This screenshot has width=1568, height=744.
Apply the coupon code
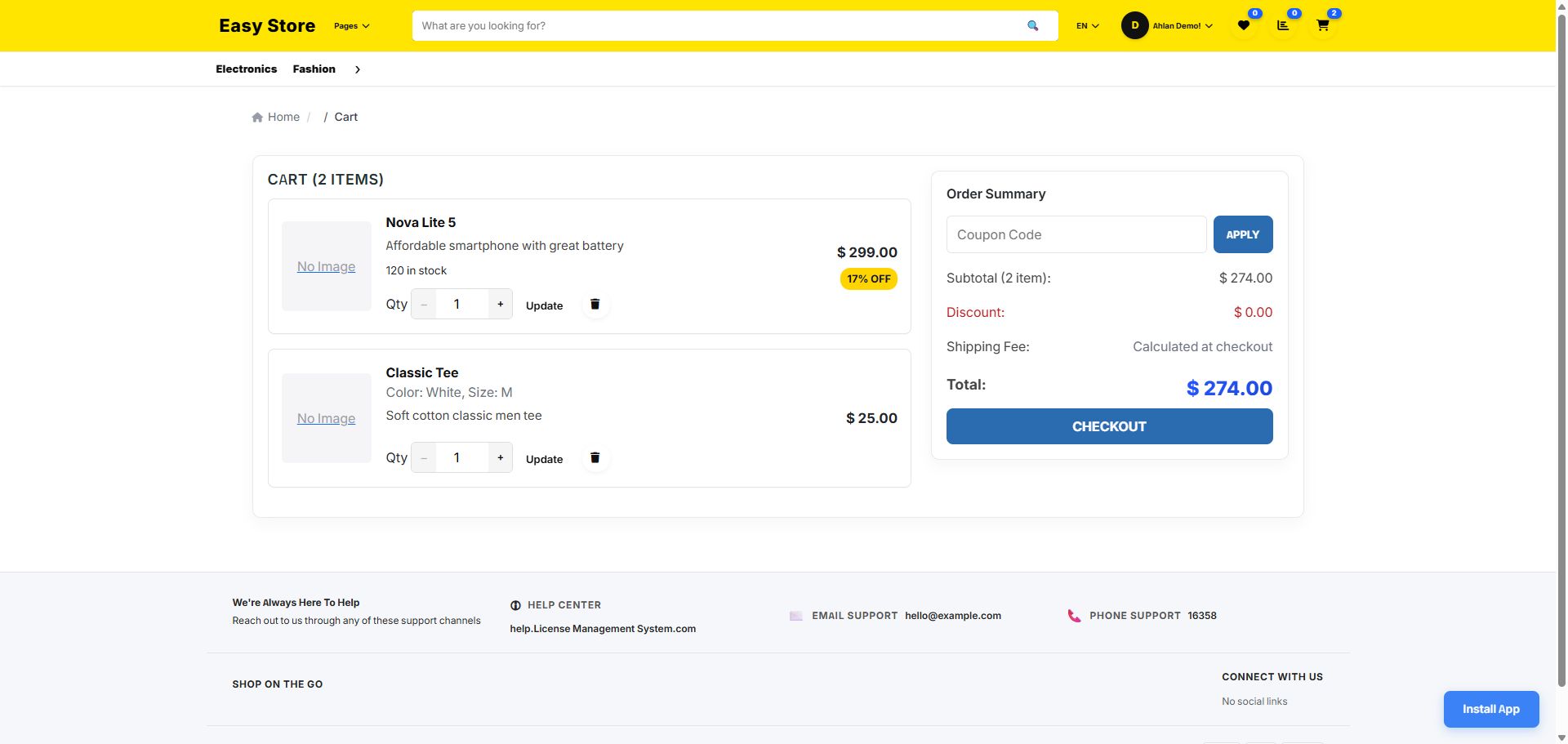1242,235
